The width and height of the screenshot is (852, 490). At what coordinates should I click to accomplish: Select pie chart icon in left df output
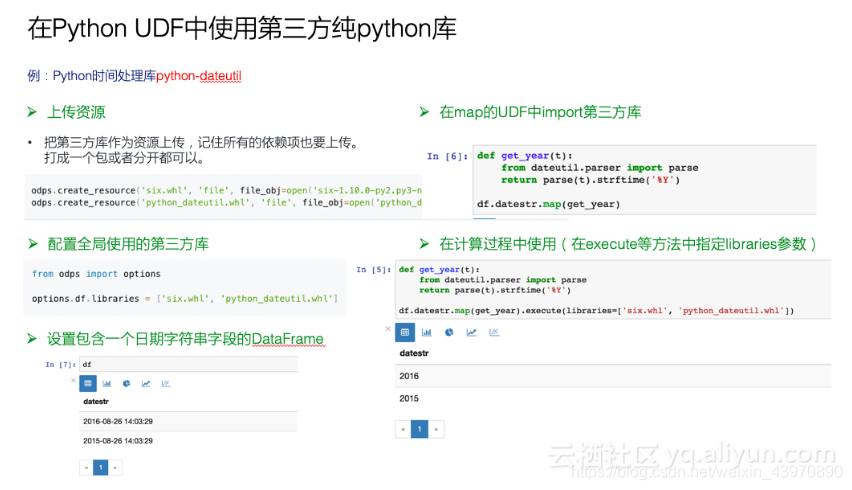(127, 384)
